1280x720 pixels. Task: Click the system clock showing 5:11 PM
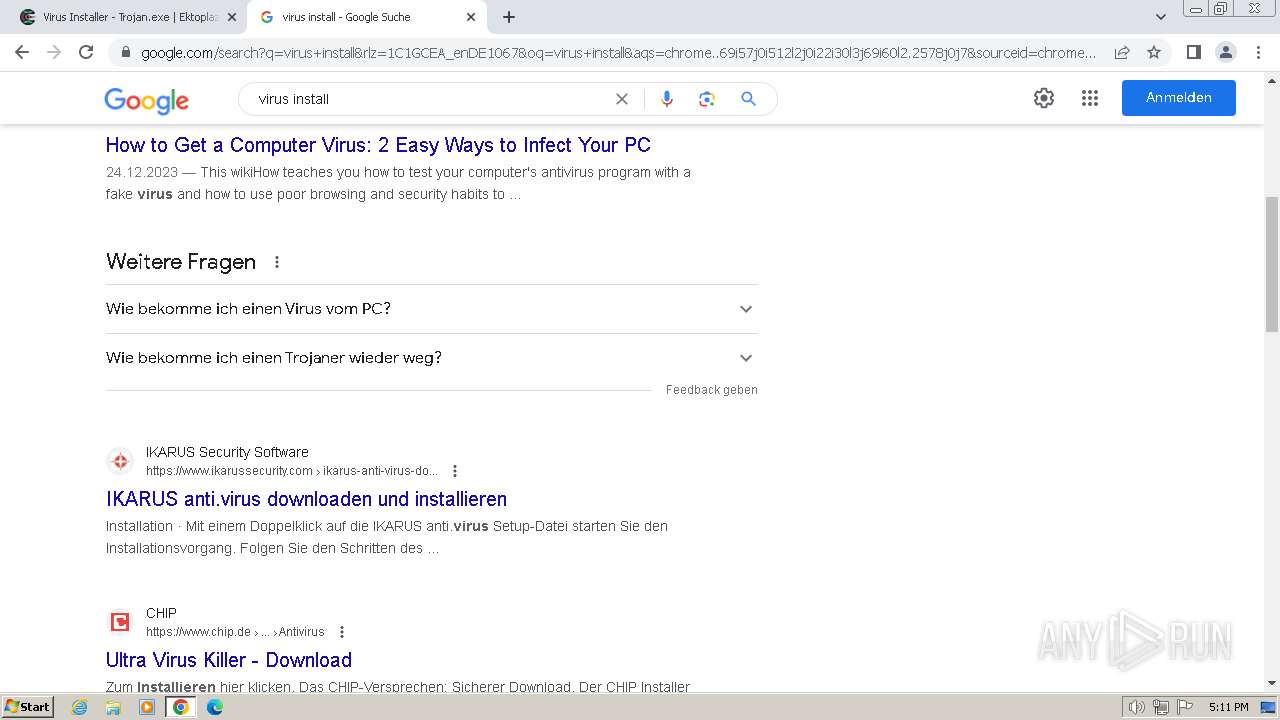pos(1228,707)
